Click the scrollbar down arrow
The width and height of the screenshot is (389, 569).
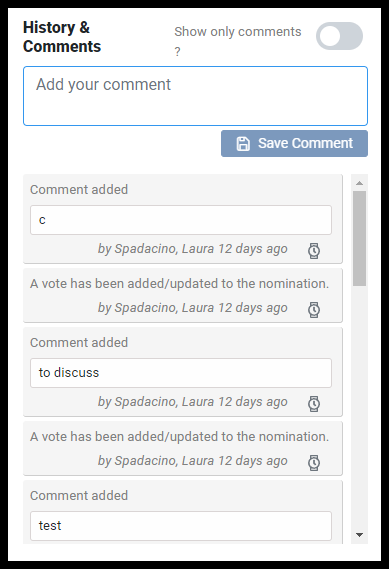click(x=360, y=535)
